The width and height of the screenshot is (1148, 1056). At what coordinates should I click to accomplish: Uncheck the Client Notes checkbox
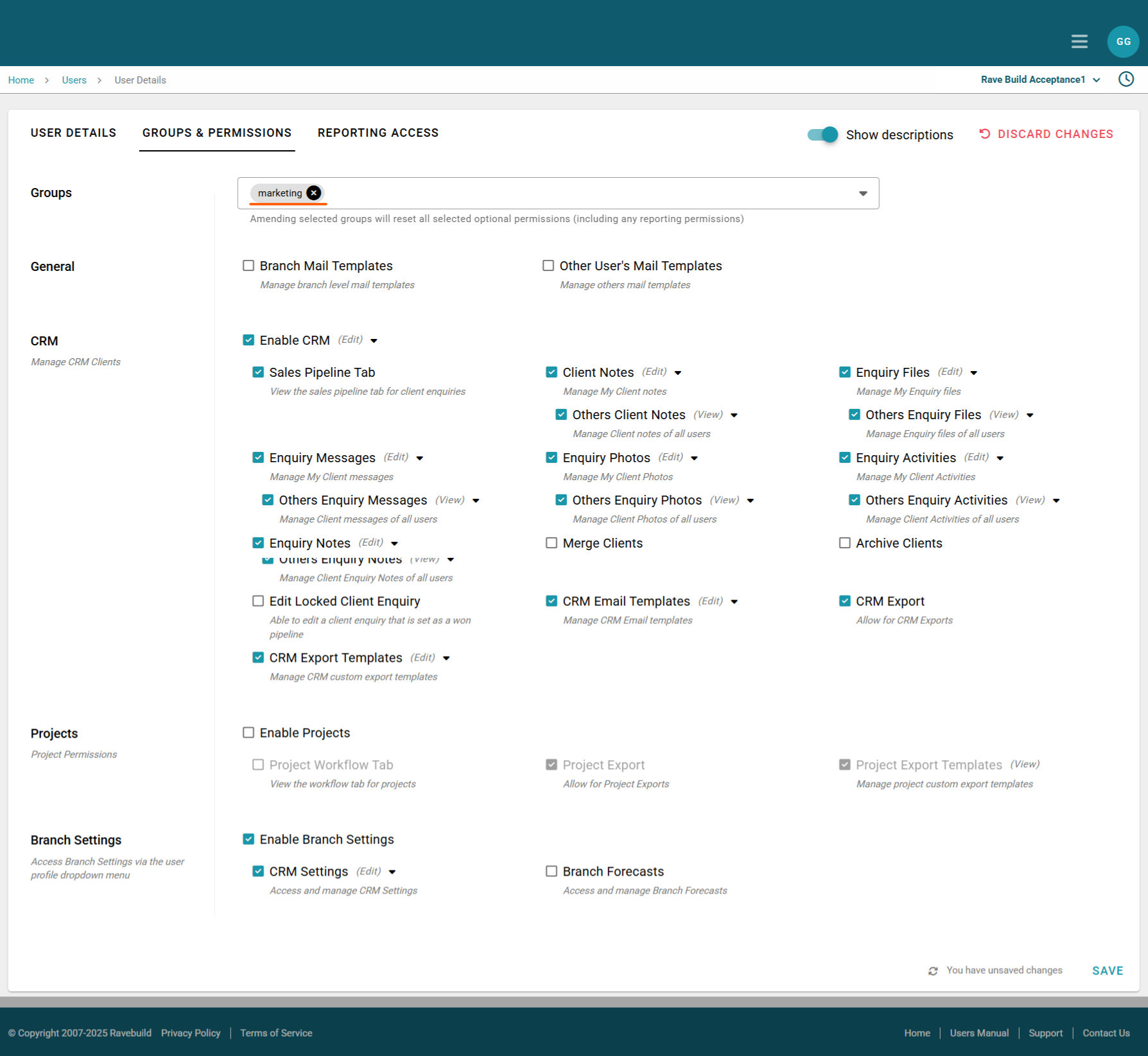pyautogui.click(x=552, y=372)
